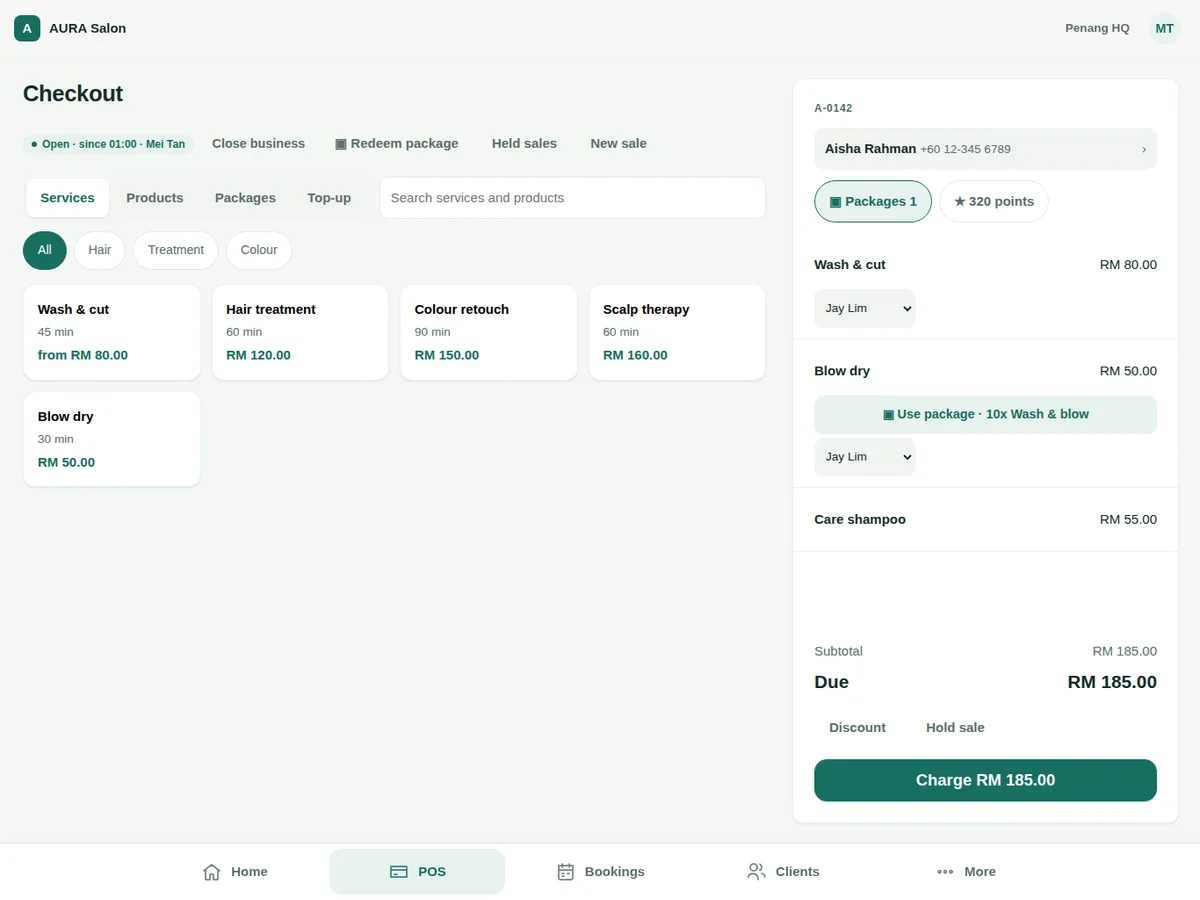
Task: Switch to the Packages tab
Action: (x=245, y=198)
